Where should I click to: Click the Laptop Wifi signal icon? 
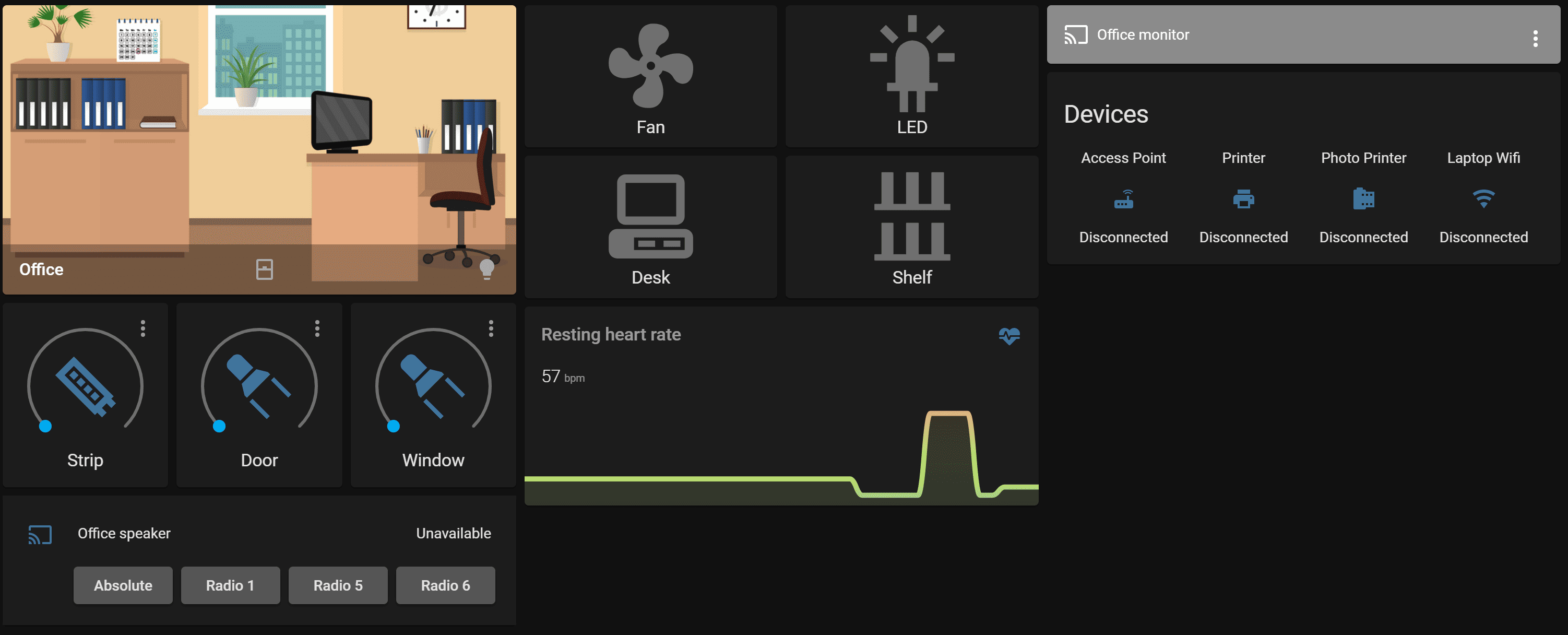[1483, 198]
